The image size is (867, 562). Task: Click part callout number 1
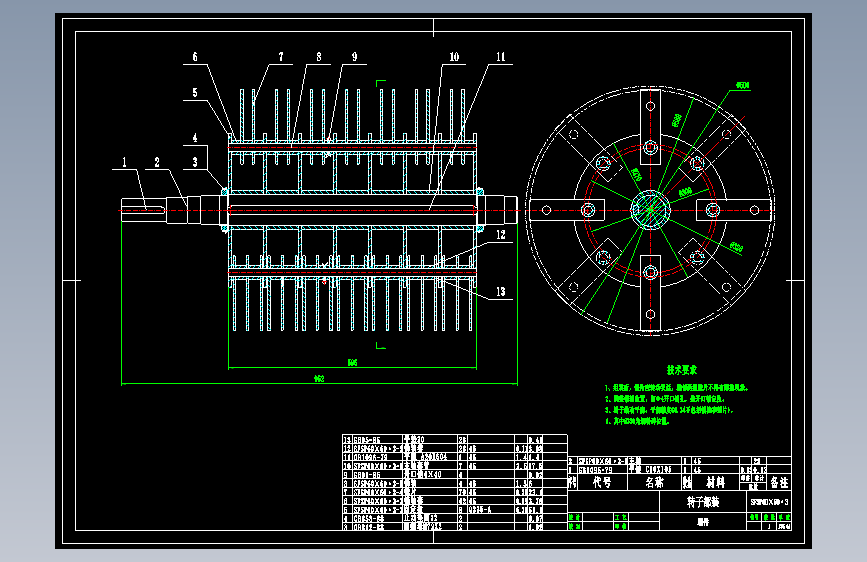pos(124,162)
